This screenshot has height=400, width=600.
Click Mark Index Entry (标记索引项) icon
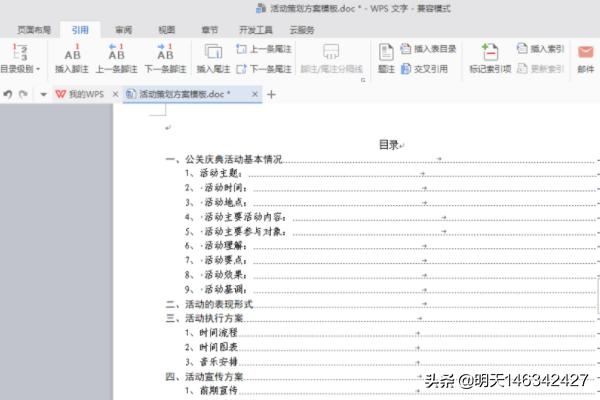point(490,57)
